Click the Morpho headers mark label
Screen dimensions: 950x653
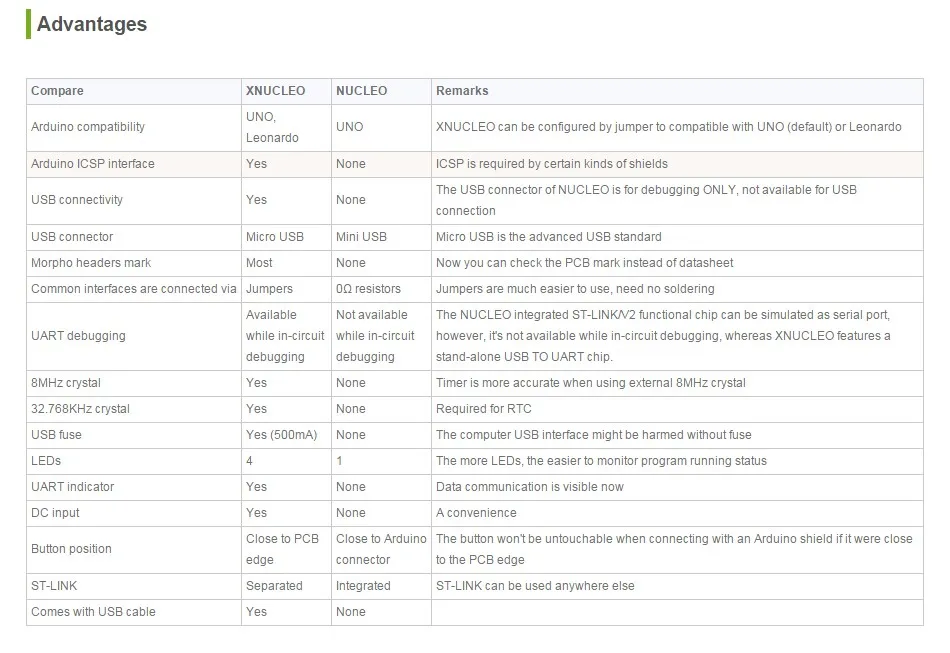(x=91, y=263)
